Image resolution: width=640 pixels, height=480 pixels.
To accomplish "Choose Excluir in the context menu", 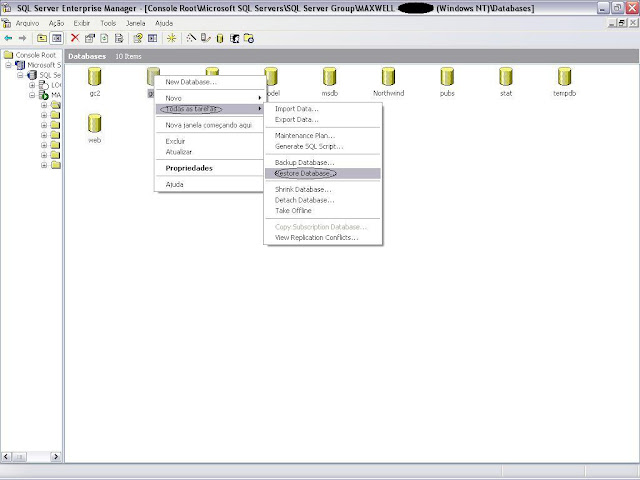I will [x=209, y=141].
